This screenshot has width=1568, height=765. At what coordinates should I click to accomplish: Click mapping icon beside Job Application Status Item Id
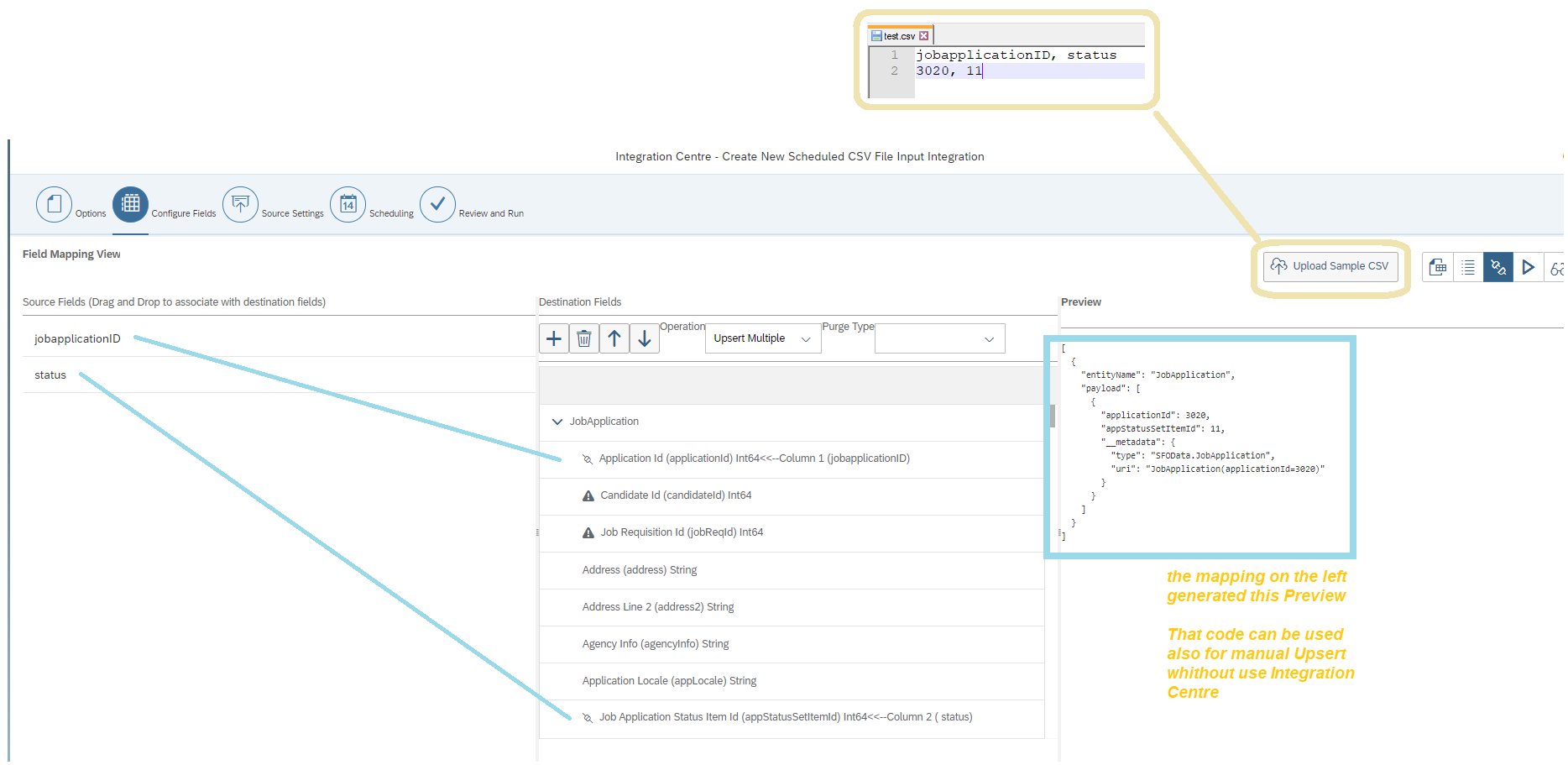588,717
